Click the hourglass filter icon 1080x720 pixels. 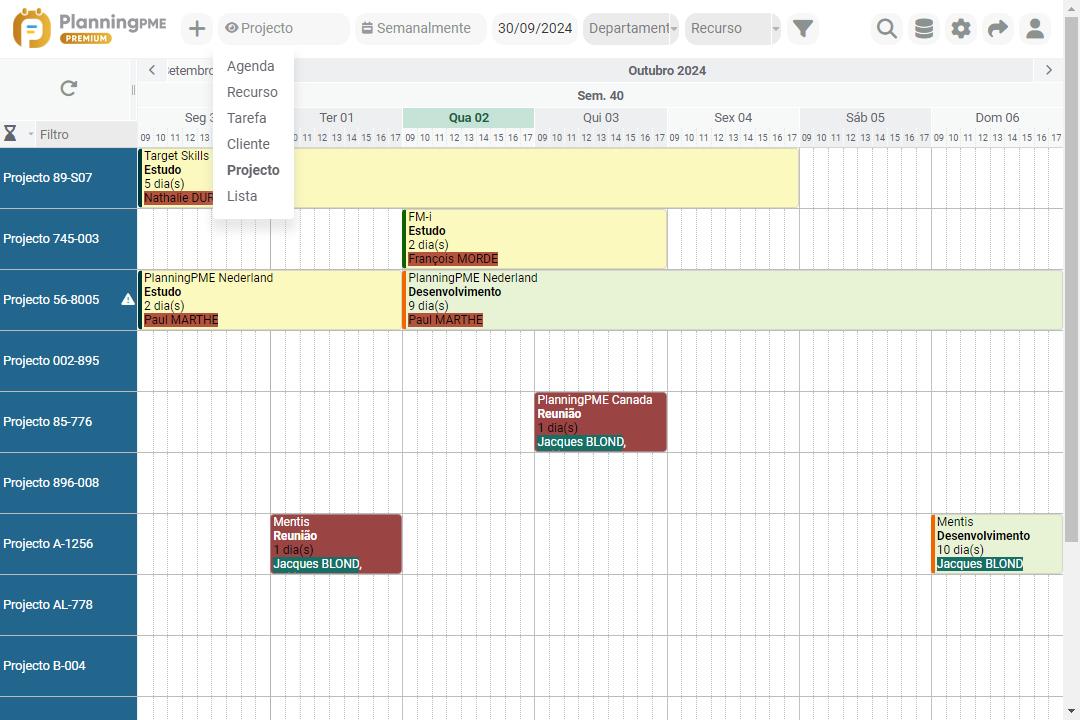click(10, 134)
